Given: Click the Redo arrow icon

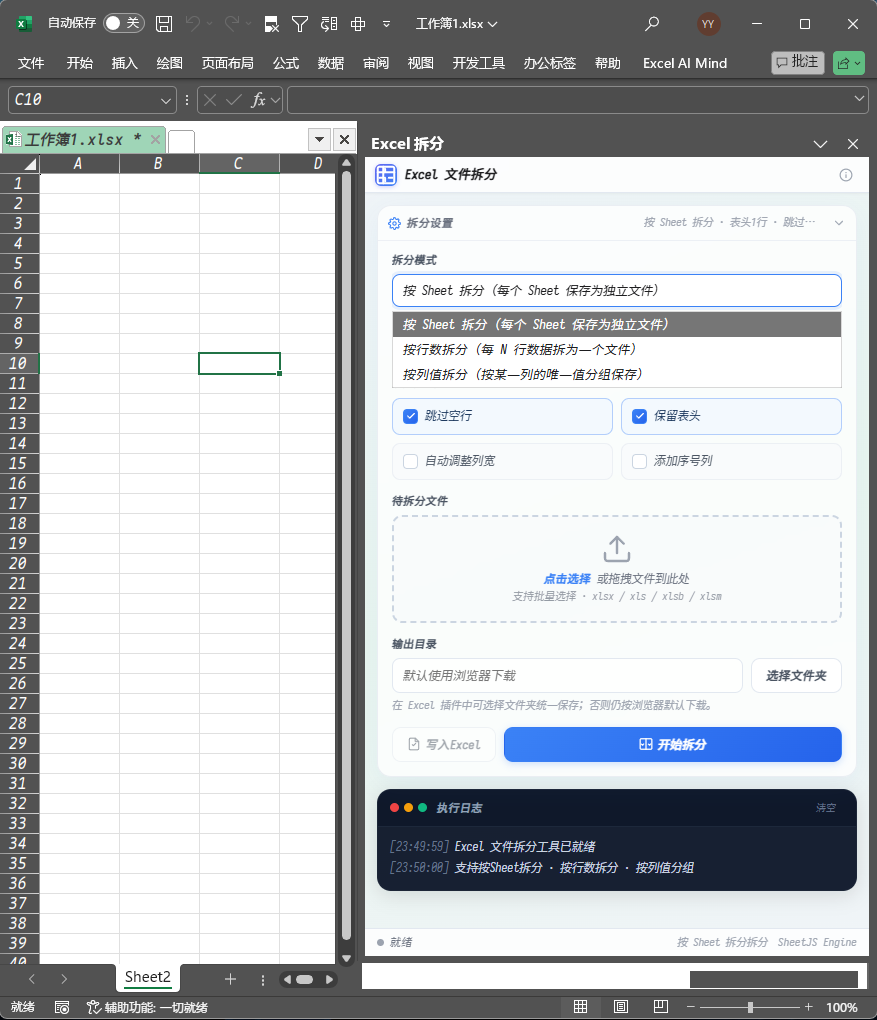Looking at the screenshot, I should tap(232, 24).
